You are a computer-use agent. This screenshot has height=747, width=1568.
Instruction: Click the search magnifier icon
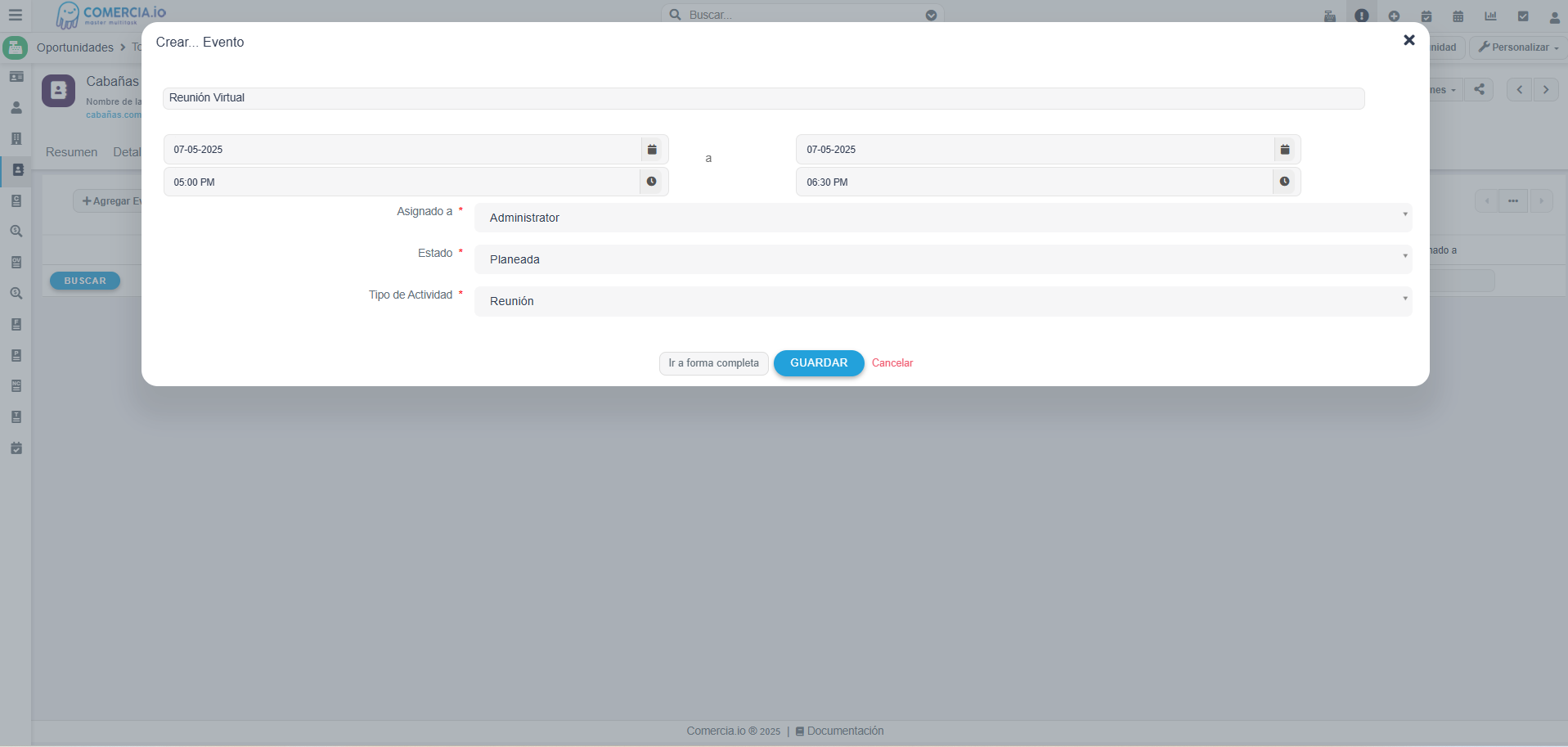point(676,15)
